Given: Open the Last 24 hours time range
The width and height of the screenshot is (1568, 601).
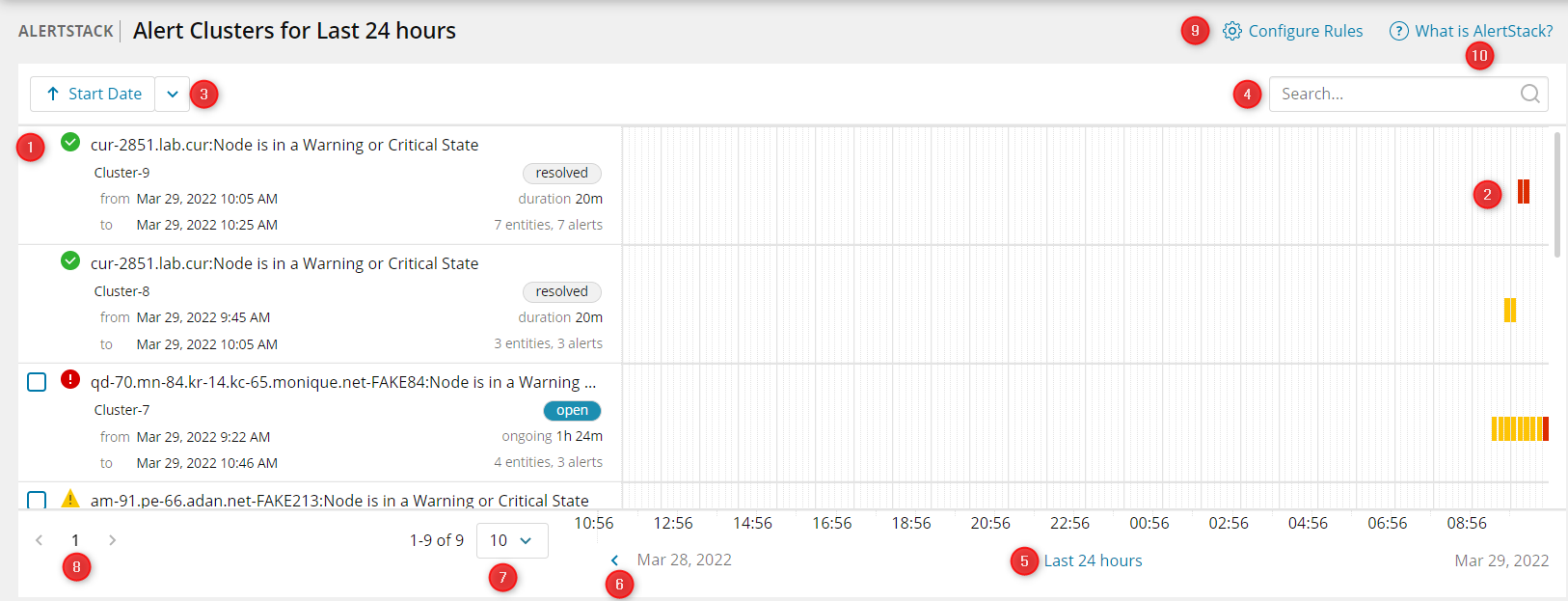Looking at the screenshot, I should (1093, 560).
